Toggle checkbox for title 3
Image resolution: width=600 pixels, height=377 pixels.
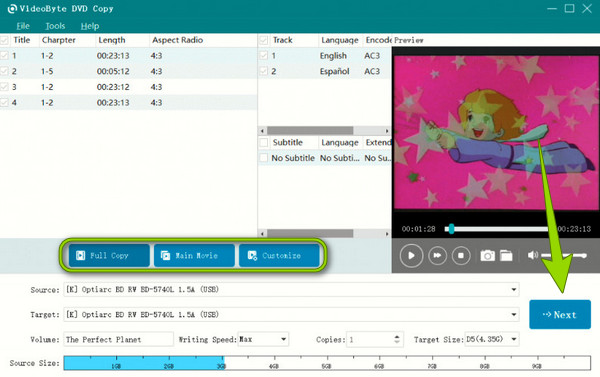coord(4,87)
